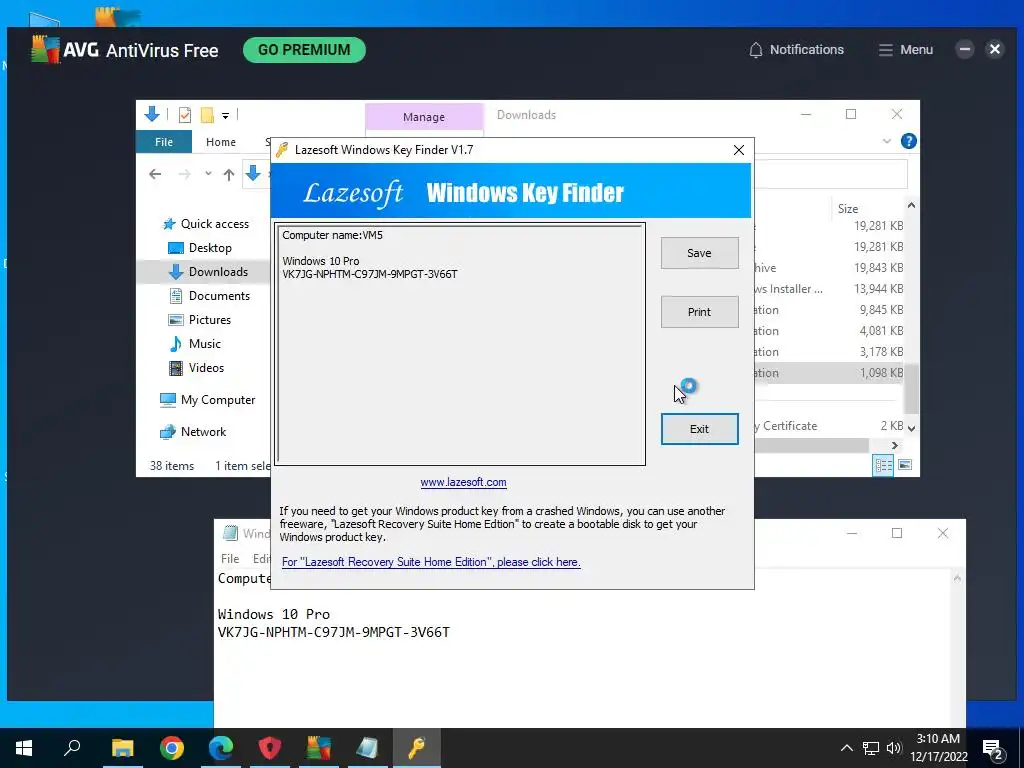Select the file row sized 13,944 KB
This screenshot has height=768, width=1024.
828,289
